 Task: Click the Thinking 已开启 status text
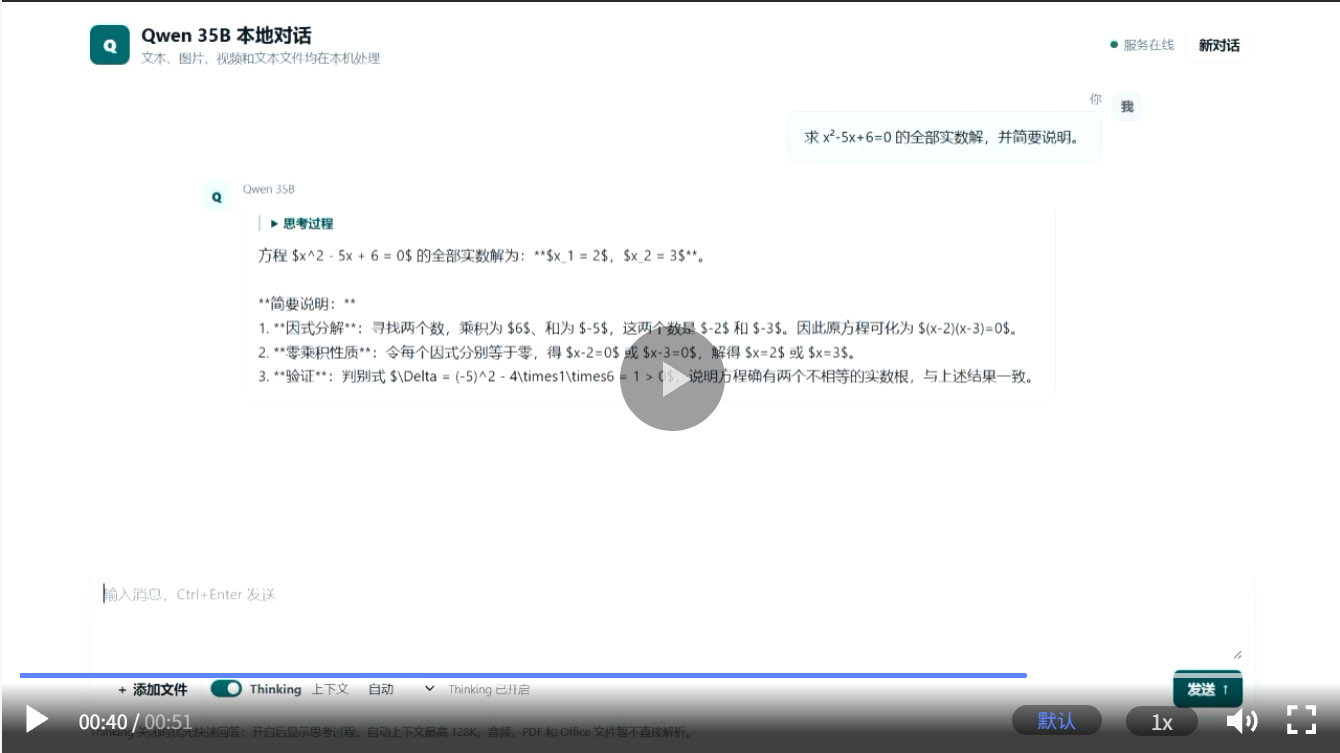pos(489,689)
